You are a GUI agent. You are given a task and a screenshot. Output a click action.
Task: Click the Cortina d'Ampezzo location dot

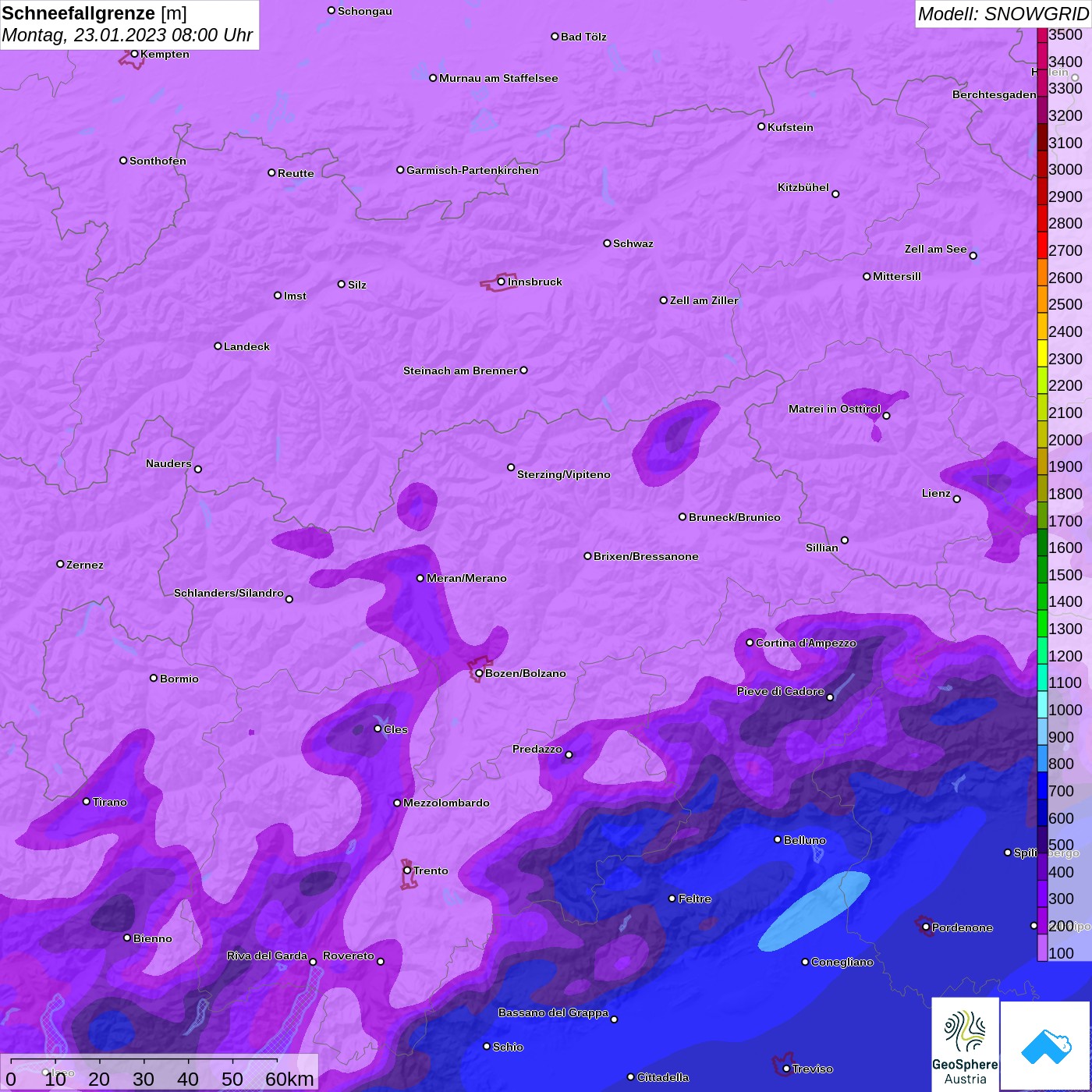[x=750, y=643]
